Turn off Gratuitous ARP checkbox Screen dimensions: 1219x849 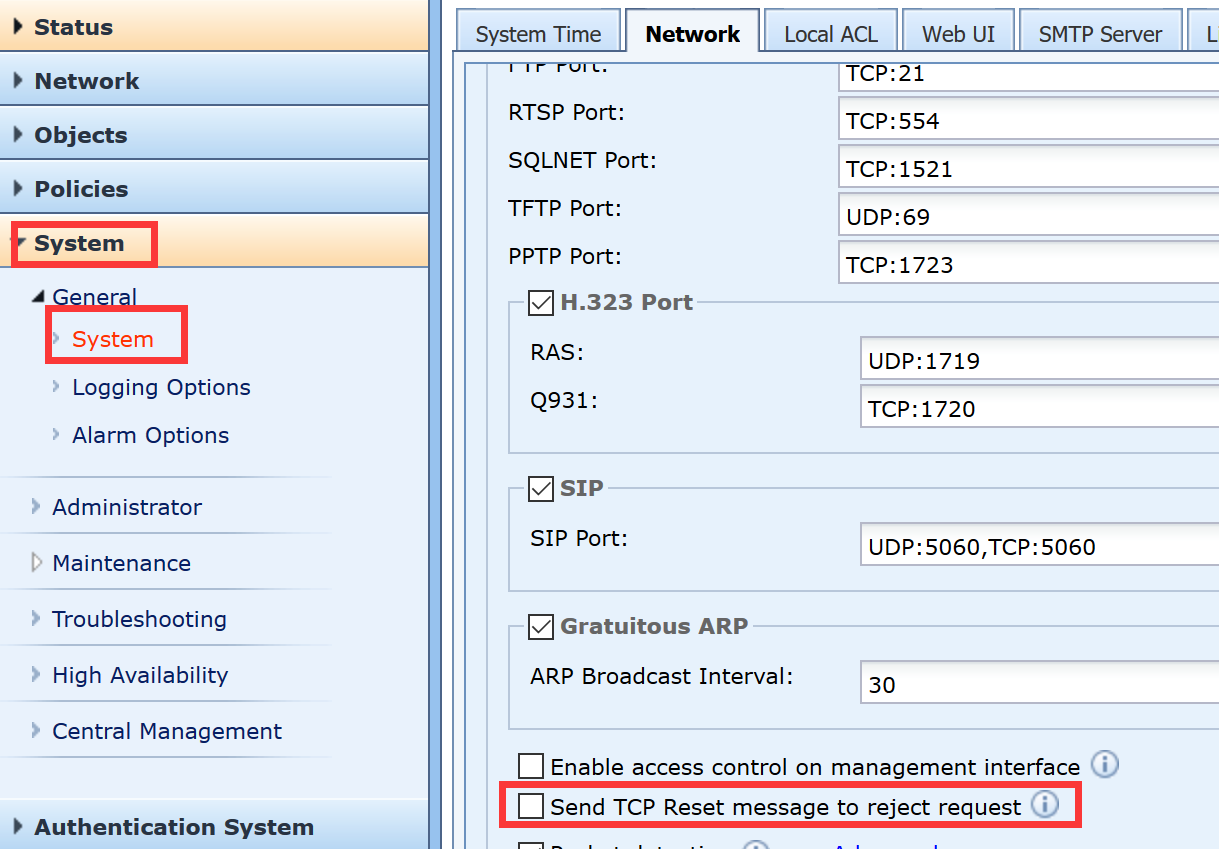tap(541, 626)
